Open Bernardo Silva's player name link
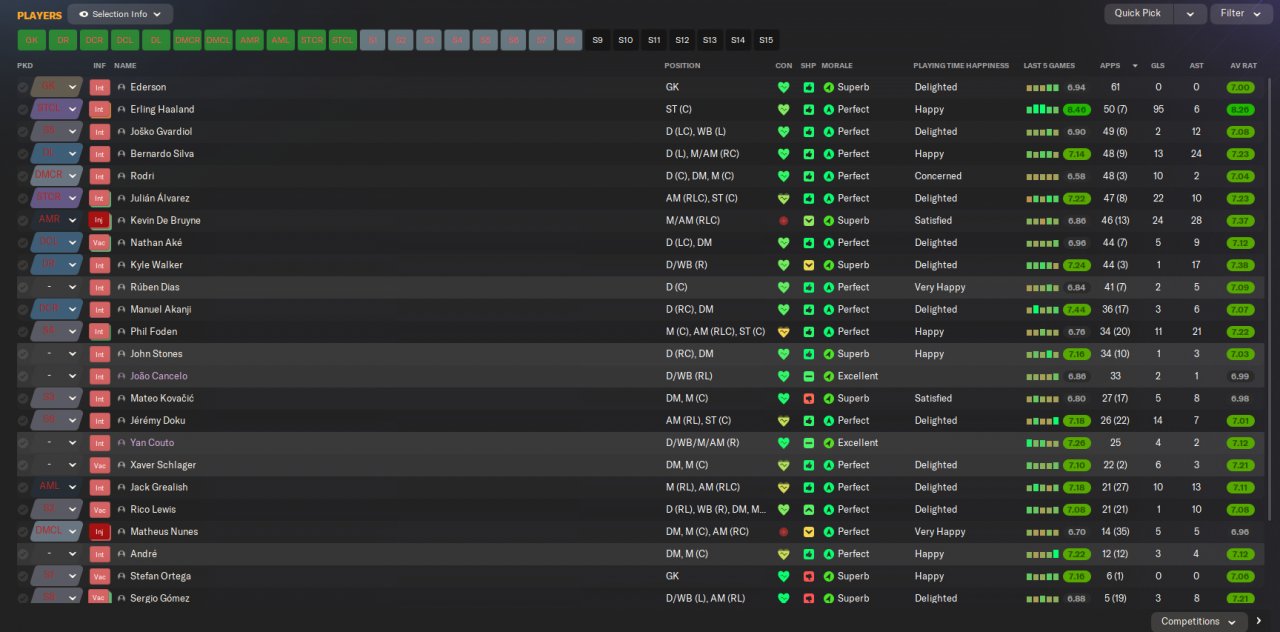 click(162, 154)
